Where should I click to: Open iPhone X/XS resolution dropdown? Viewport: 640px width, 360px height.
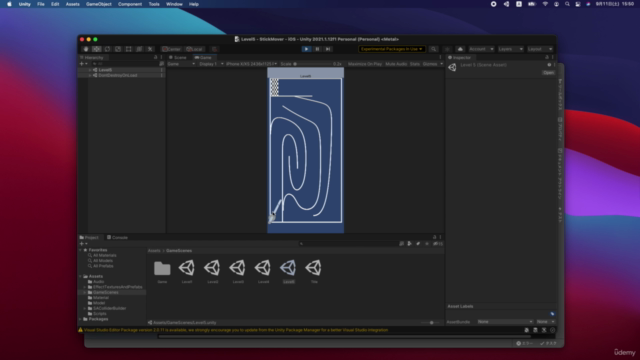click(251, 64)
